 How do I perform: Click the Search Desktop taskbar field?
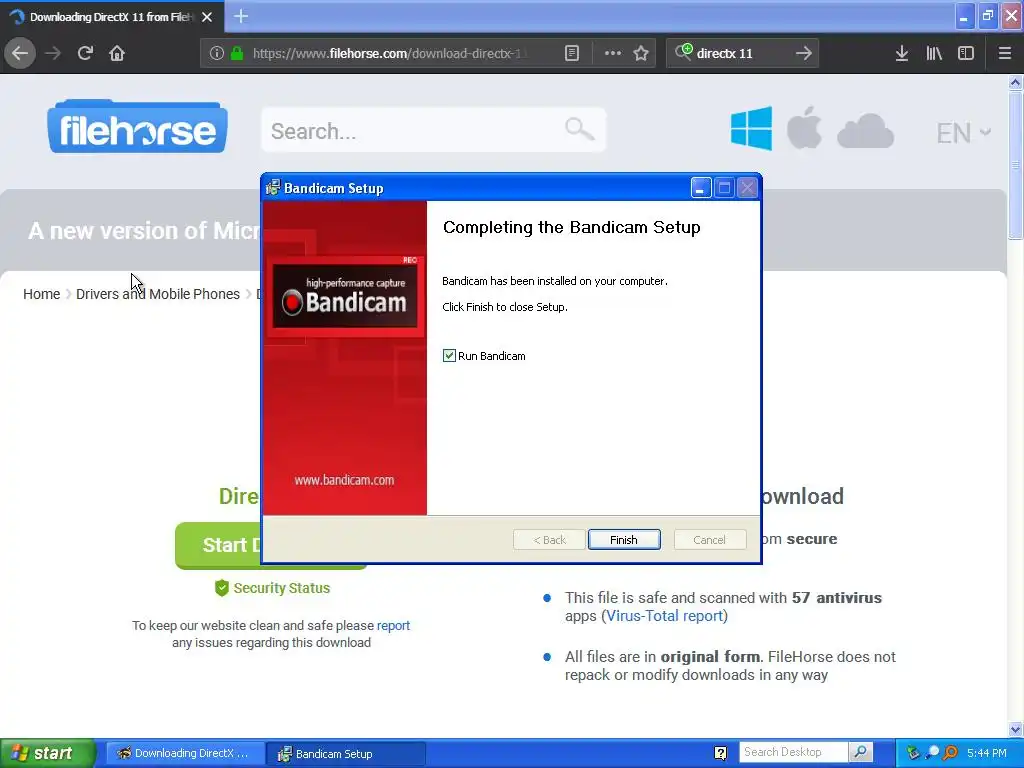click(x=793, y=752)
